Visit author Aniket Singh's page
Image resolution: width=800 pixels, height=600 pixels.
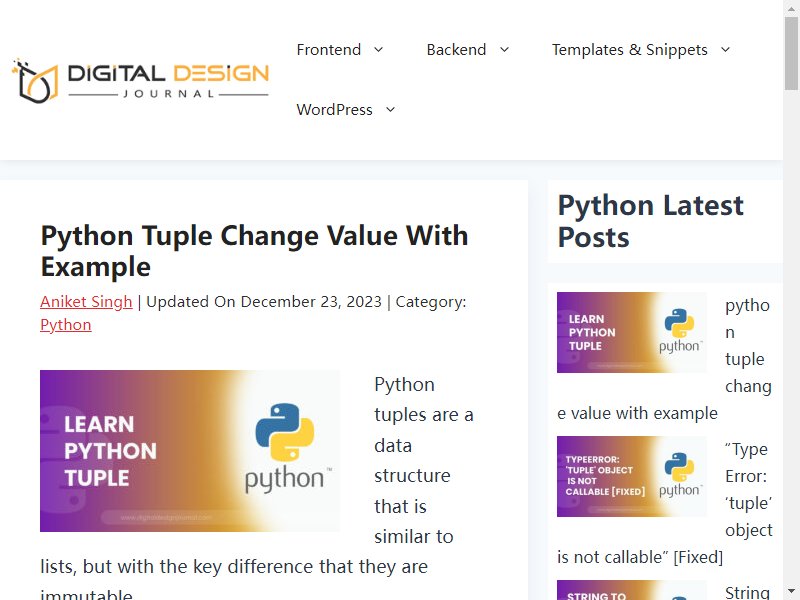[86, 302]
